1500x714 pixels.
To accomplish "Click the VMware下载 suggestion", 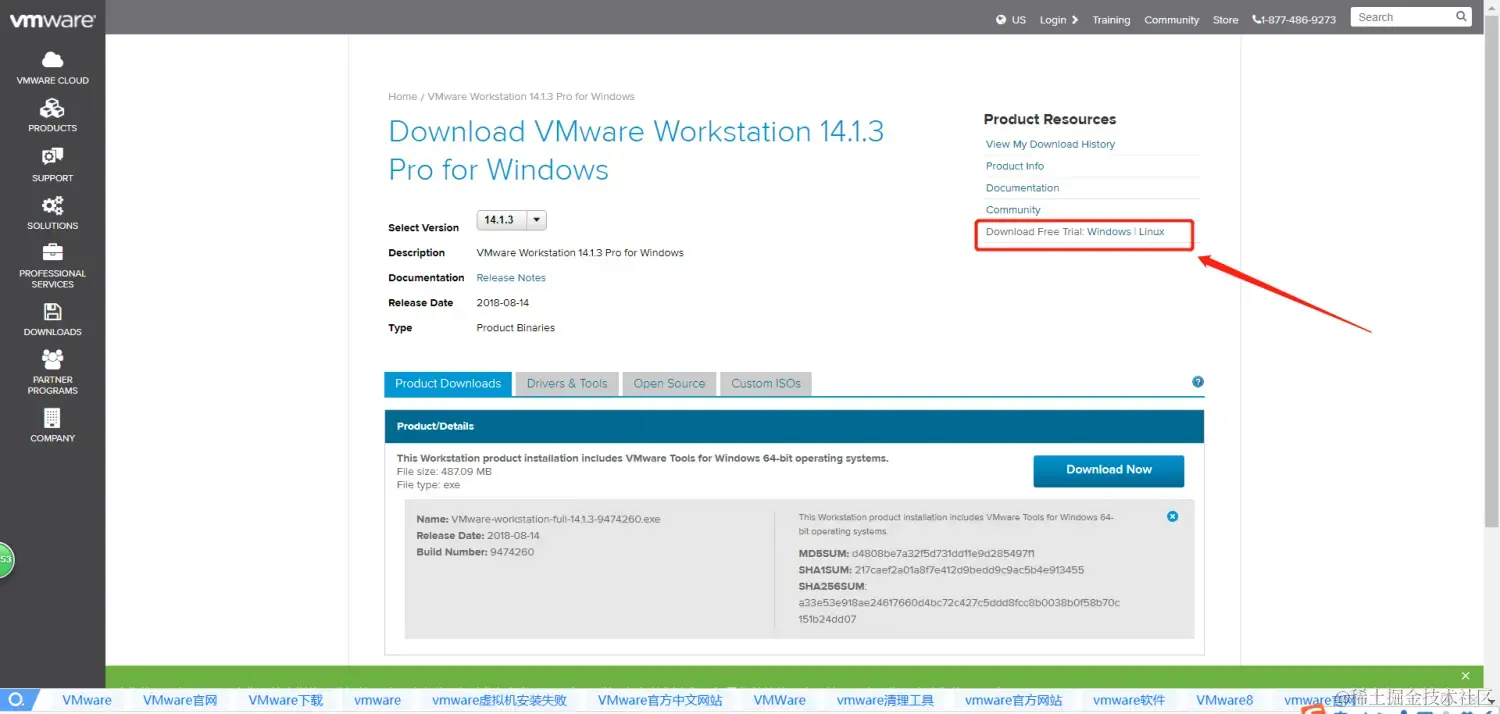I will coord(286,700).
